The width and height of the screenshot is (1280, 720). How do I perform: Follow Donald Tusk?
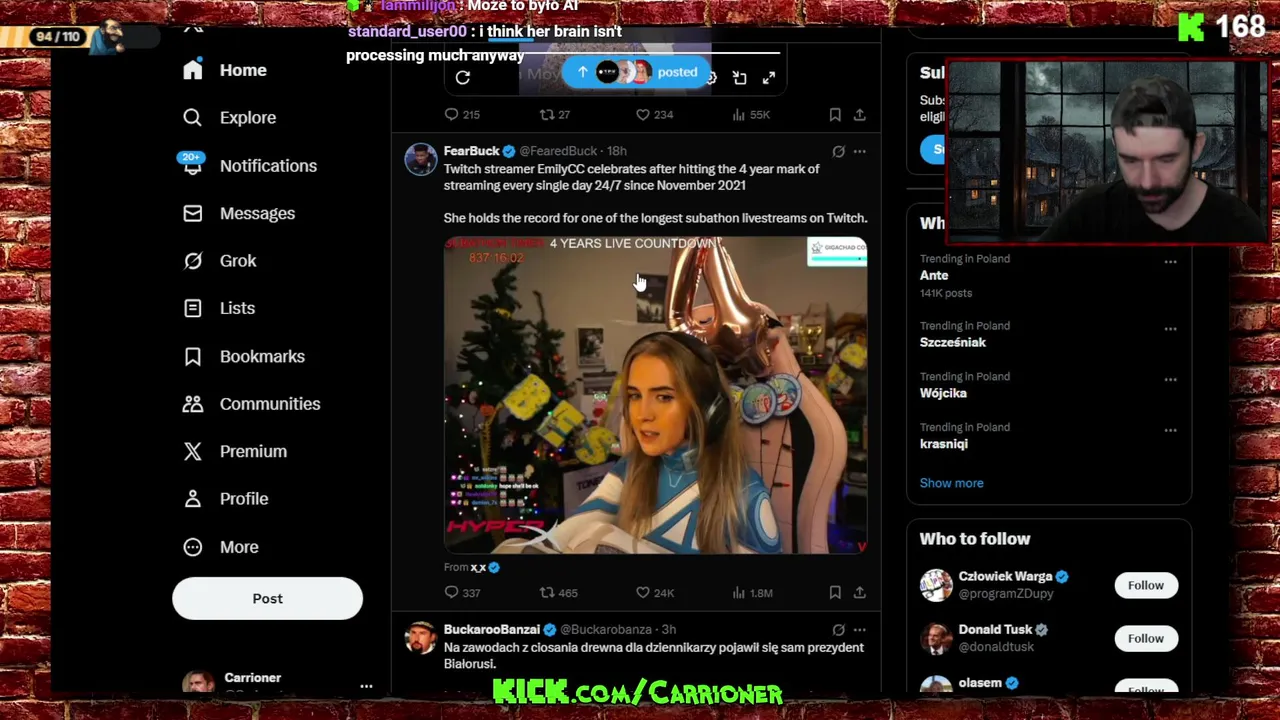click(x=1146, y=638)
